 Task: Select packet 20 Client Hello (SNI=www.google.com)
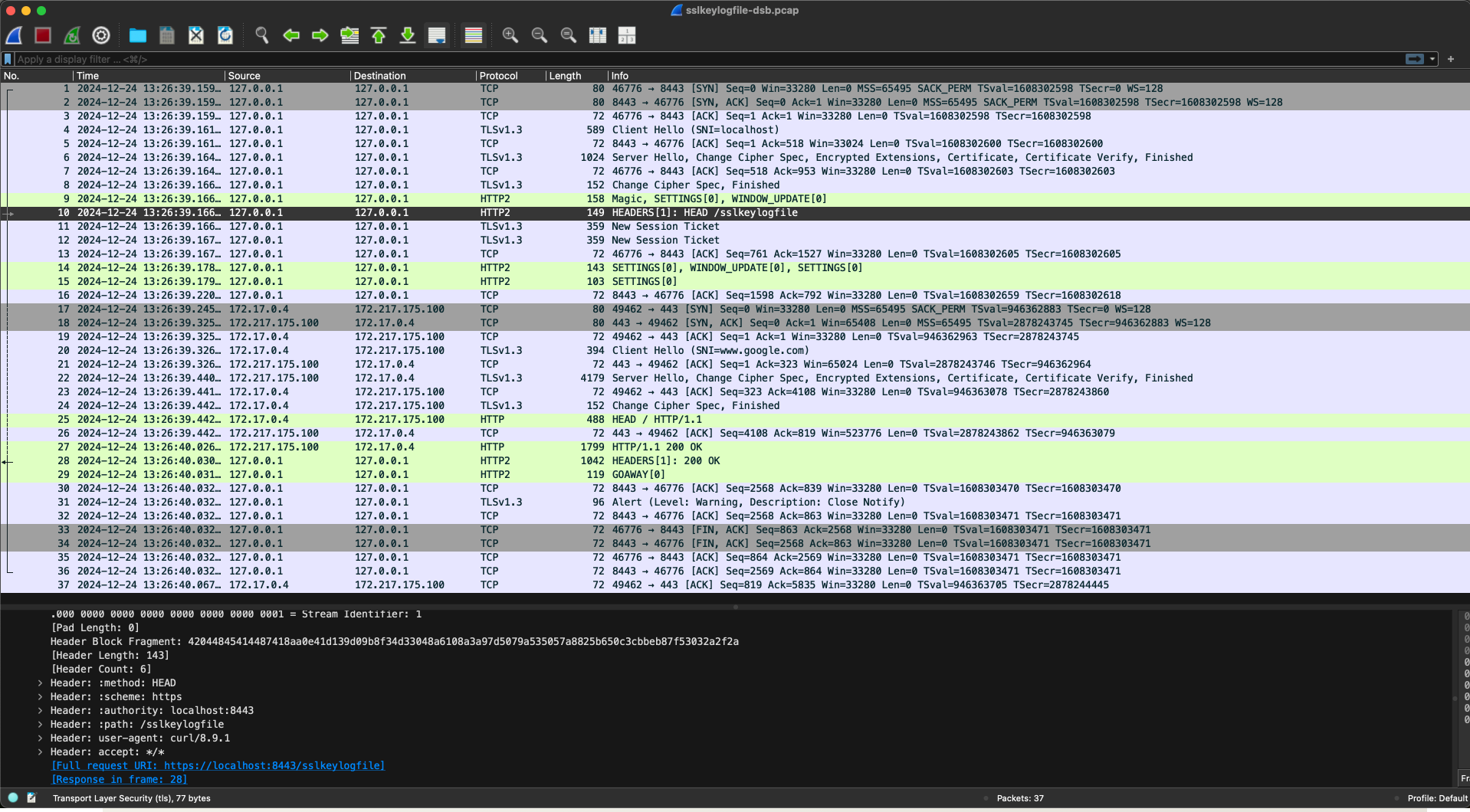point(735,350)
